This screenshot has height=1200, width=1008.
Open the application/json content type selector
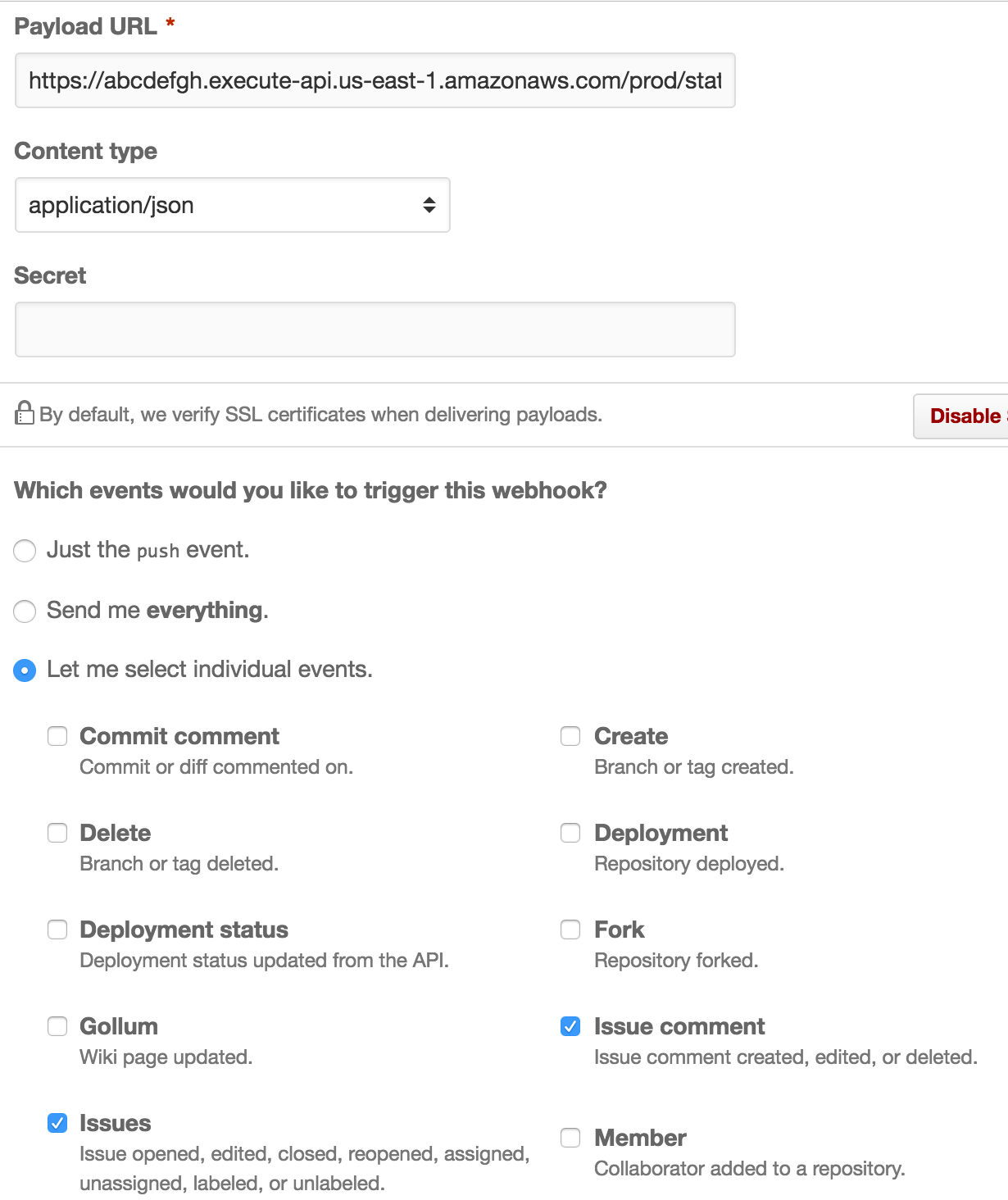pyautogui.click(x=233, y=205)
